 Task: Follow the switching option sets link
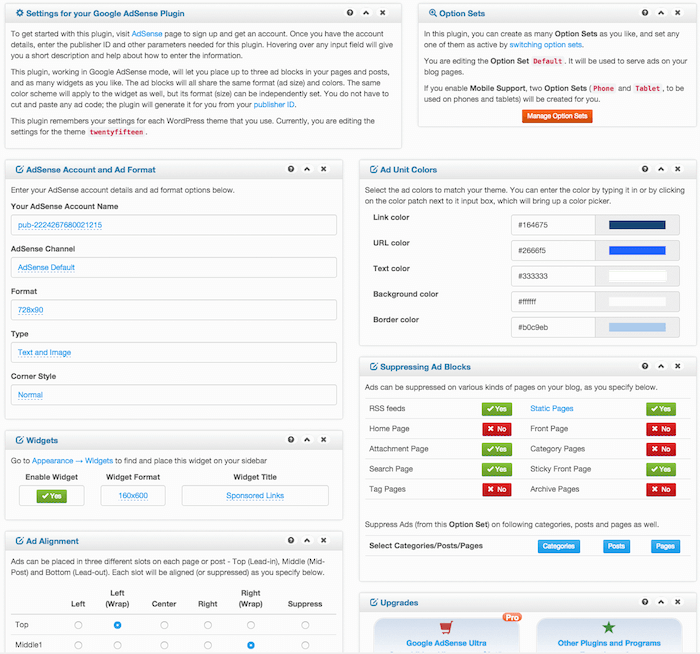[546, 45]
